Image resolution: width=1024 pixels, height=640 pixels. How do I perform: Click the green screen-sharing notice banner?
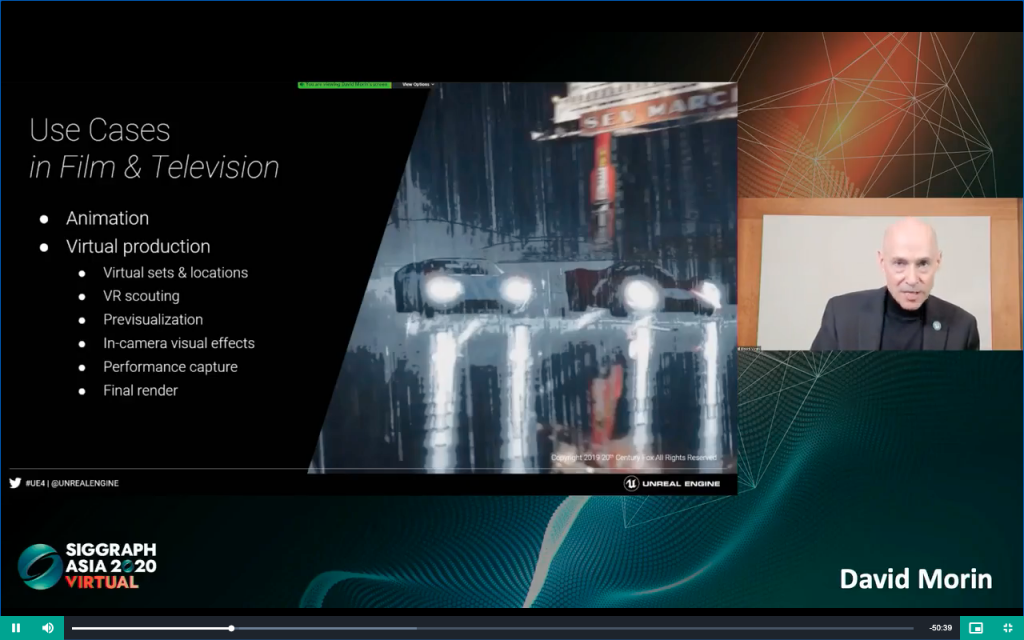(x=344, y=85)
